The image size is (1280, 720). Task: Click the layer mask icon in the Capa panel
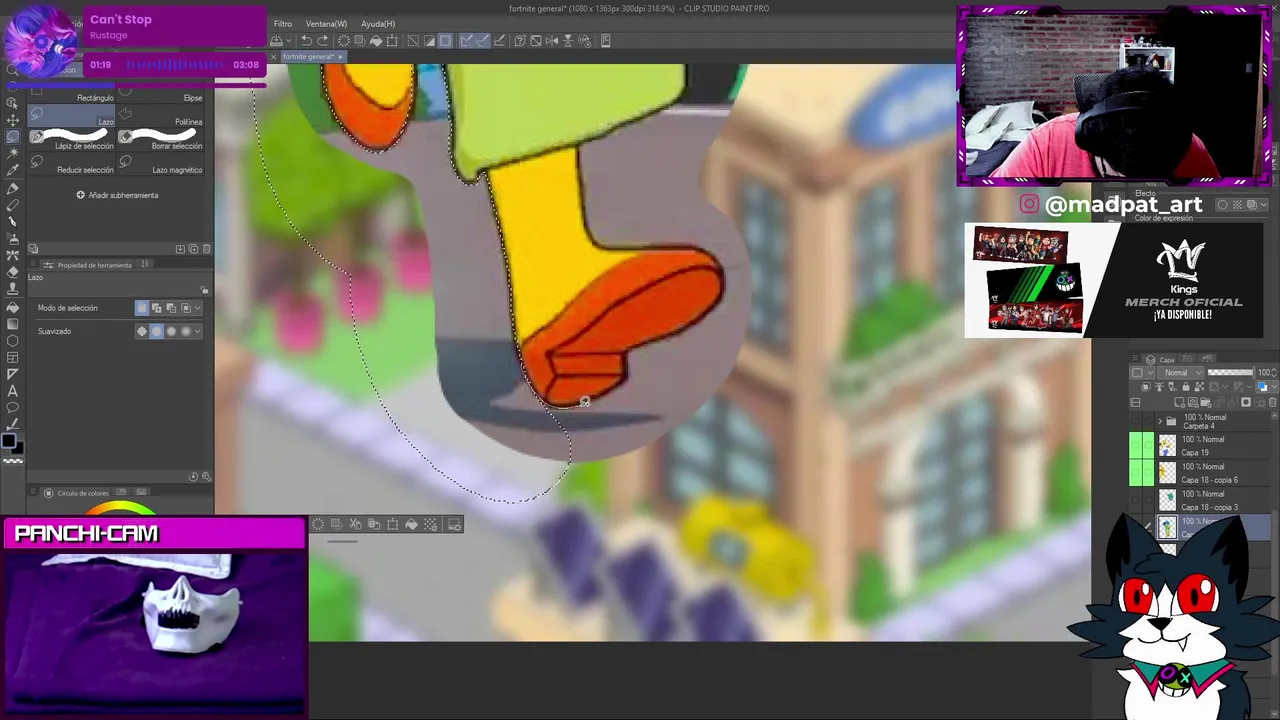(x=1246, y=402)
